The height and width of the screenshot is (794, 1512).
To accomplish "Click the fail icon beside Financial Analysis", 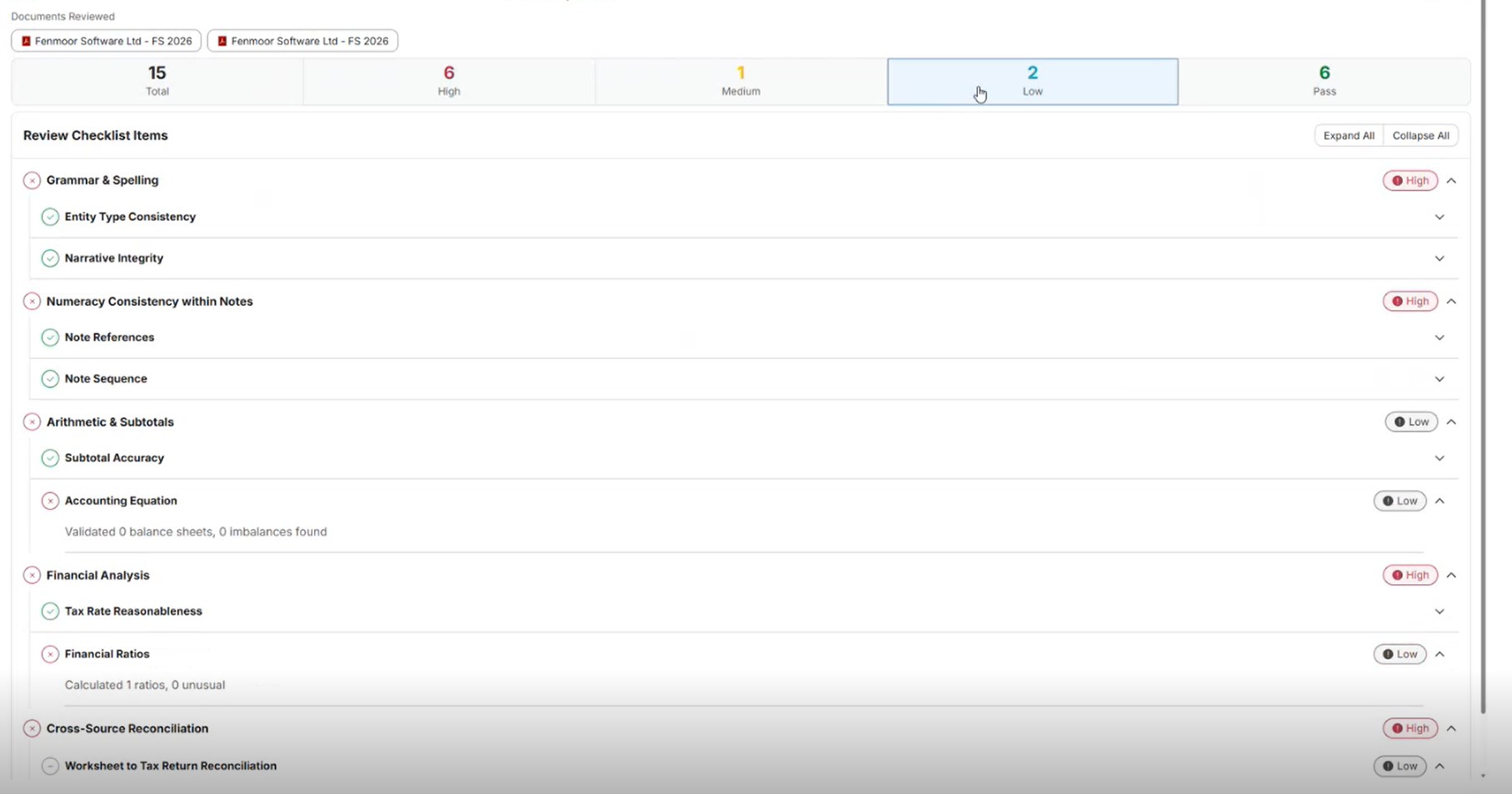I will [x=32, y=576].
